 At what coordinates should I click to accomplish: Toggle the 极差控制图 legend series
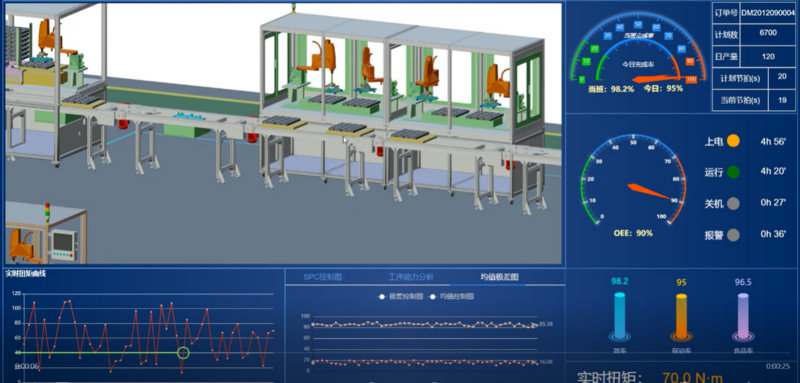(x=401, y=296)
